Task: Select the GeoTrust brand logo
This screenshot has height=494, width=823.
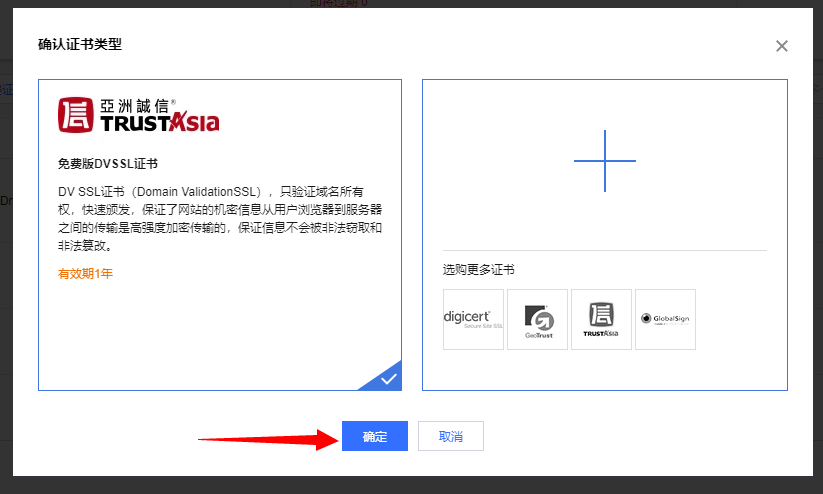Action: (x=537, y=319)
